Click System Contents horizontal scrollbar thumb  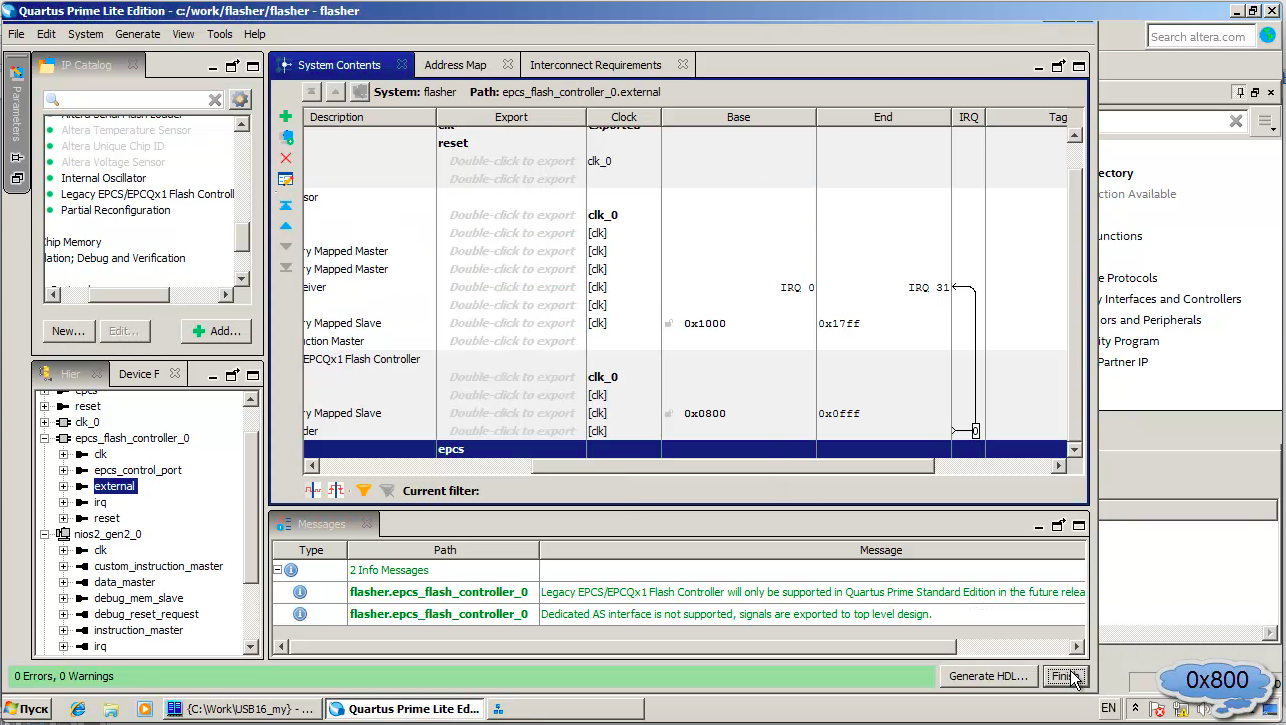(x=733, y=467)
